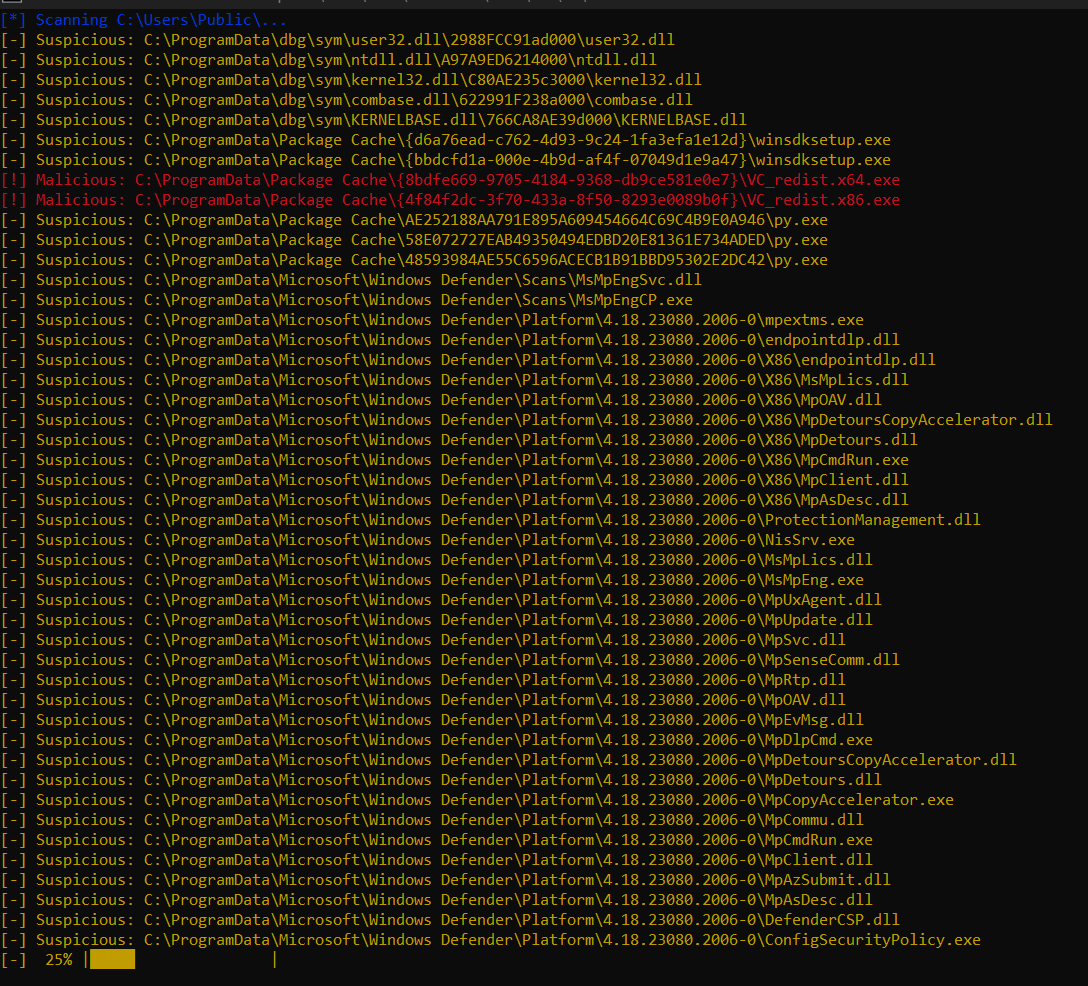Select the MpUpdate.dll entry
This screenshot has height=986, width=1088.
tap(436, 620)
